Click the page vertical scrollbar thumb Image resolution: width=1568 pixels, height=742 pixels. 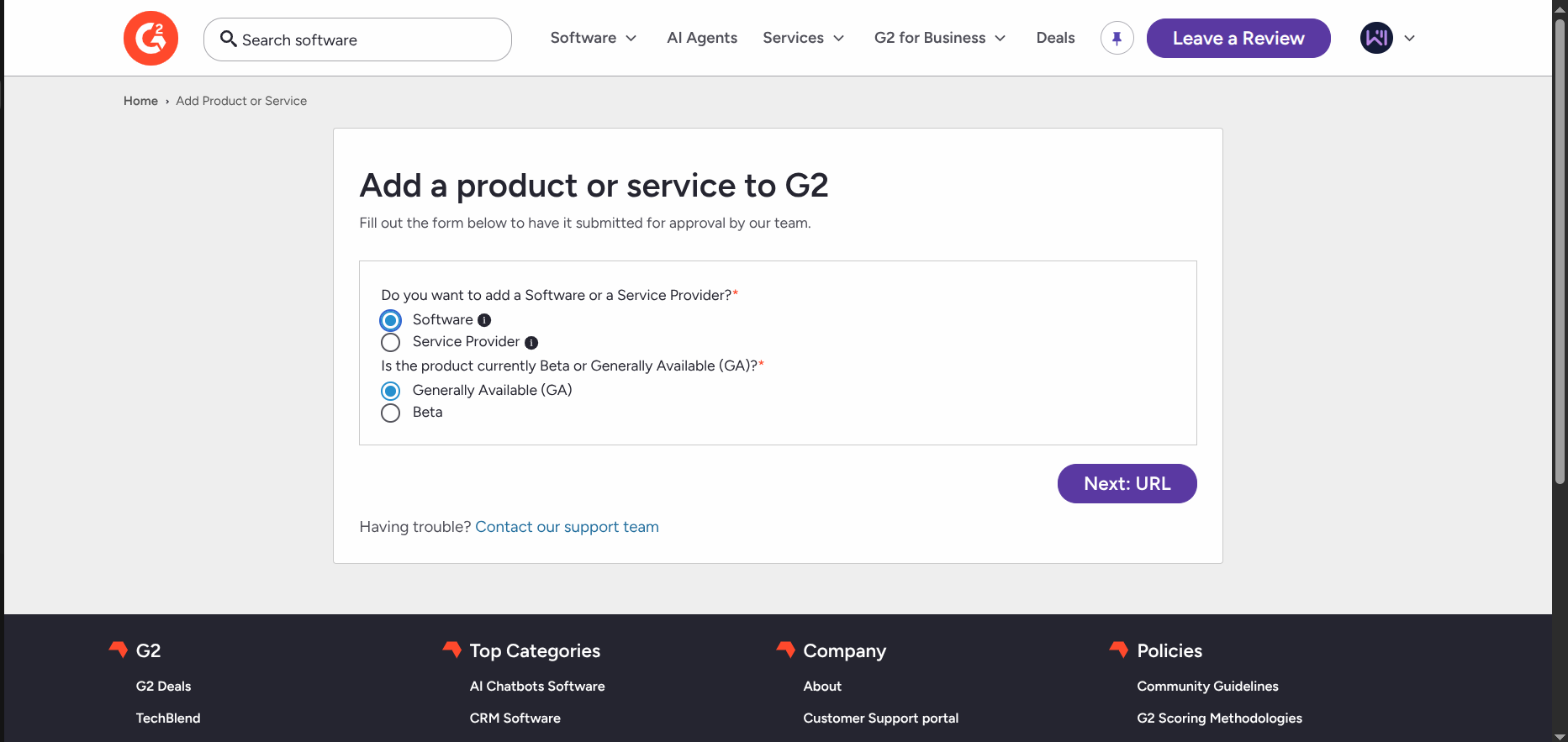pyautogui.click(x=1560, y=250)
